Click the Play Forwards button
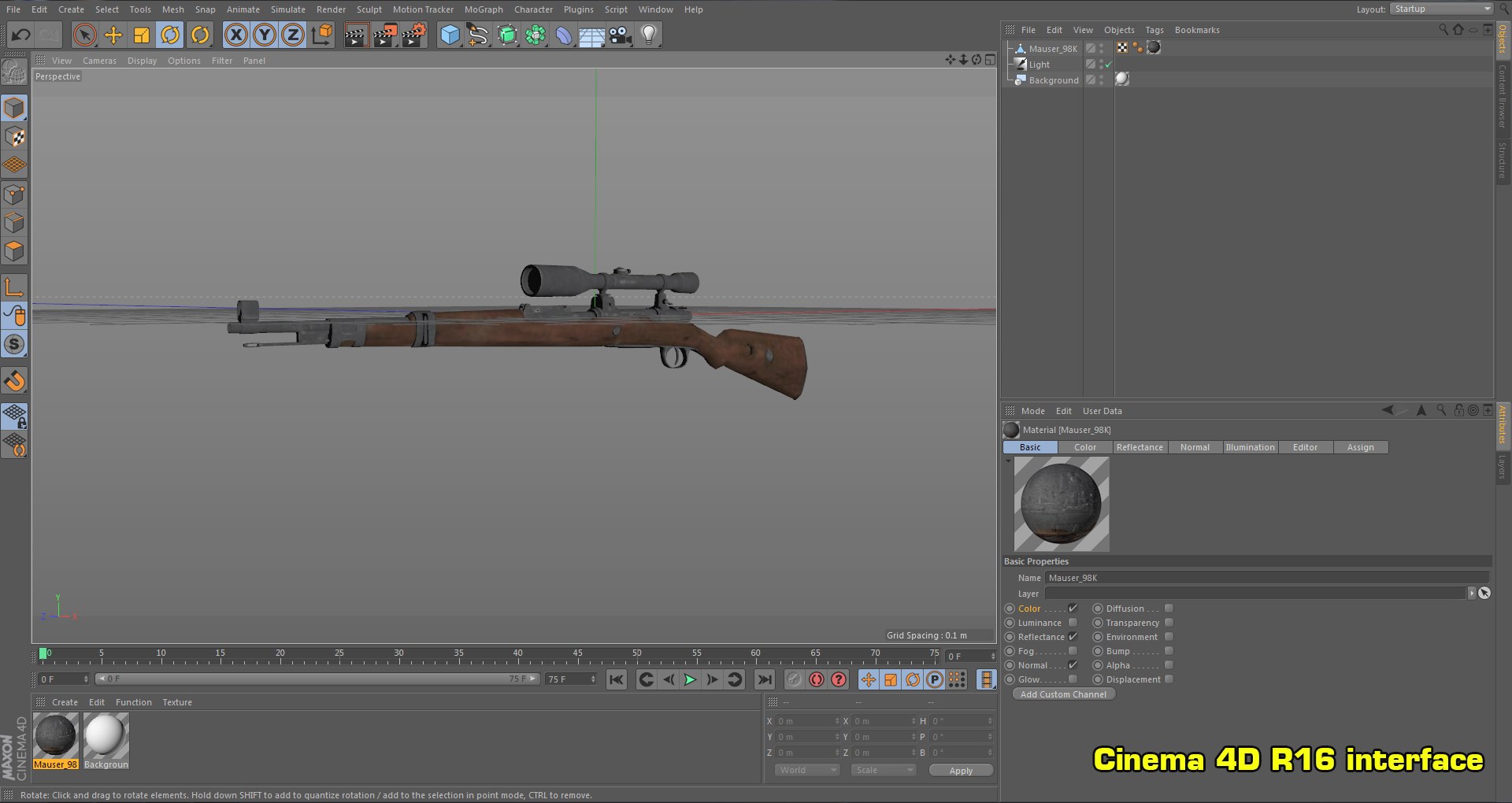The height and width of the screenshot is (803, 1512). pyautogui.click(x=690, y=679)
